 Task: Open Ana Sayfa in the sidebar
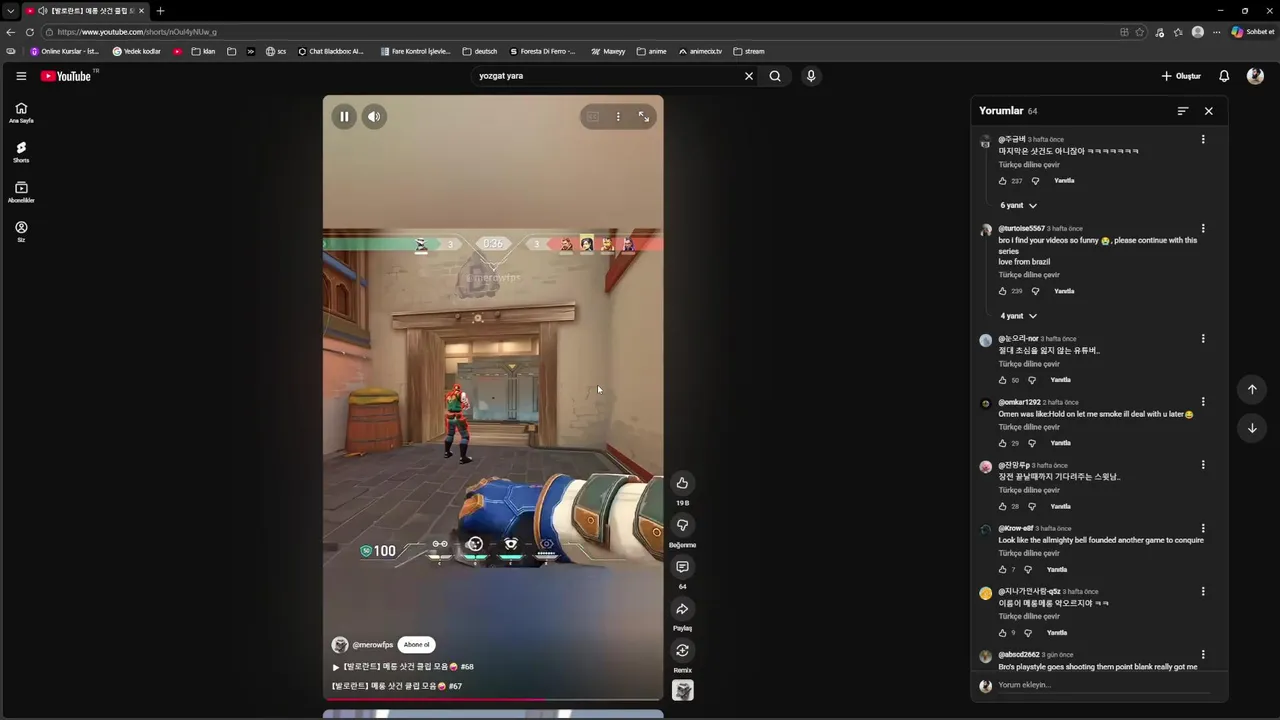click(21, 112)
